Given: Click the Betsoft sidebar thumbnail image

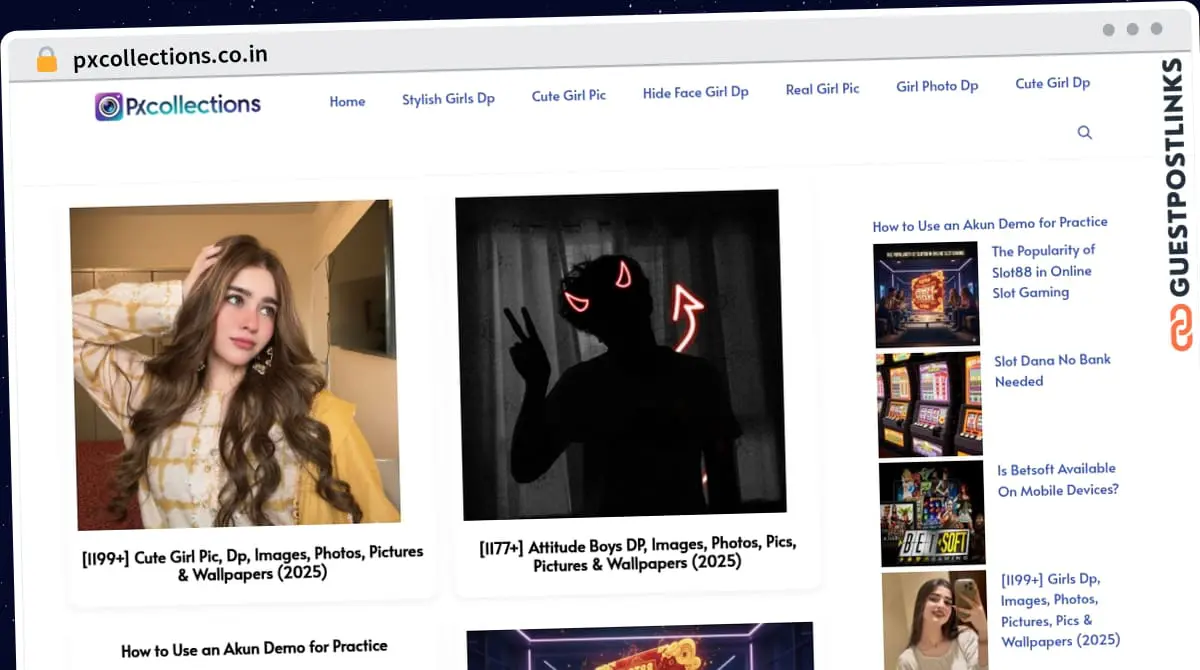Looking at the screenshot, I should click(932, 513).
